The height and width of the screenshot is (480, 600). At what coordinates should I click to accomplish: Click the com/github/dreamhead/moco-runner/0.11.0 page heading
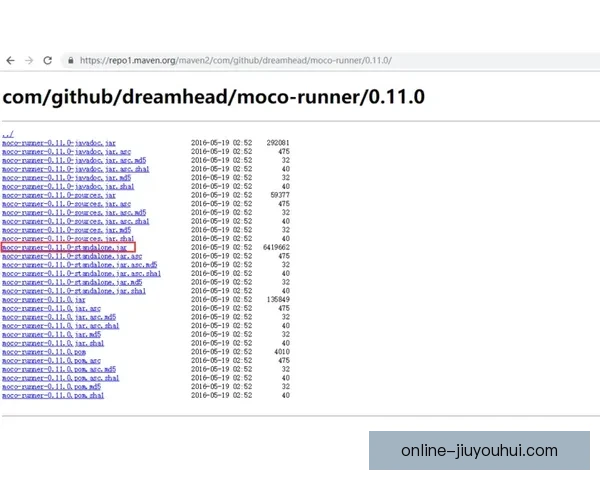coord(214,97)
